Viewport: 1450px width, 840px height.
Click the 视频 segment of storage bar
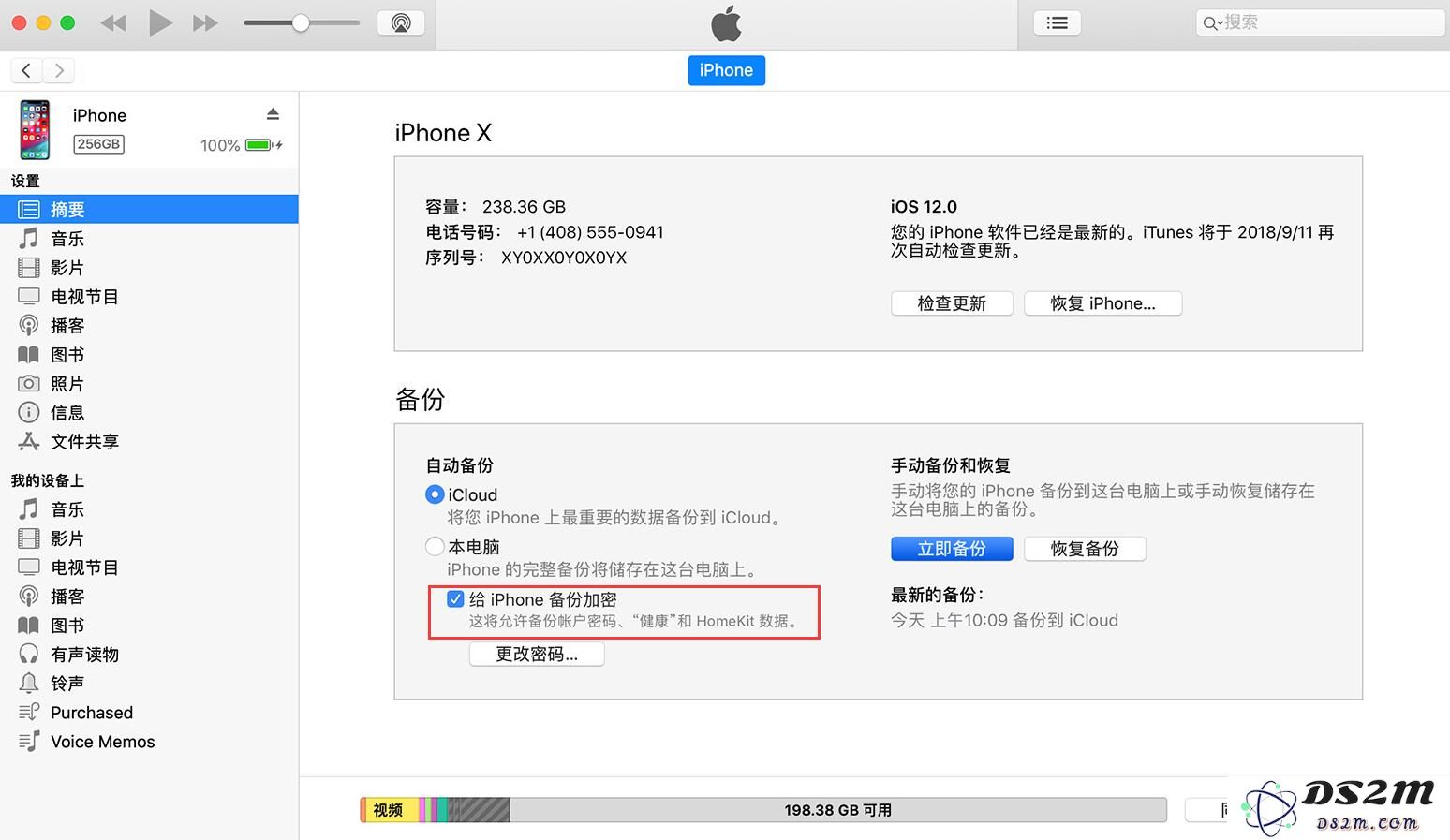(x=389, y=810)
